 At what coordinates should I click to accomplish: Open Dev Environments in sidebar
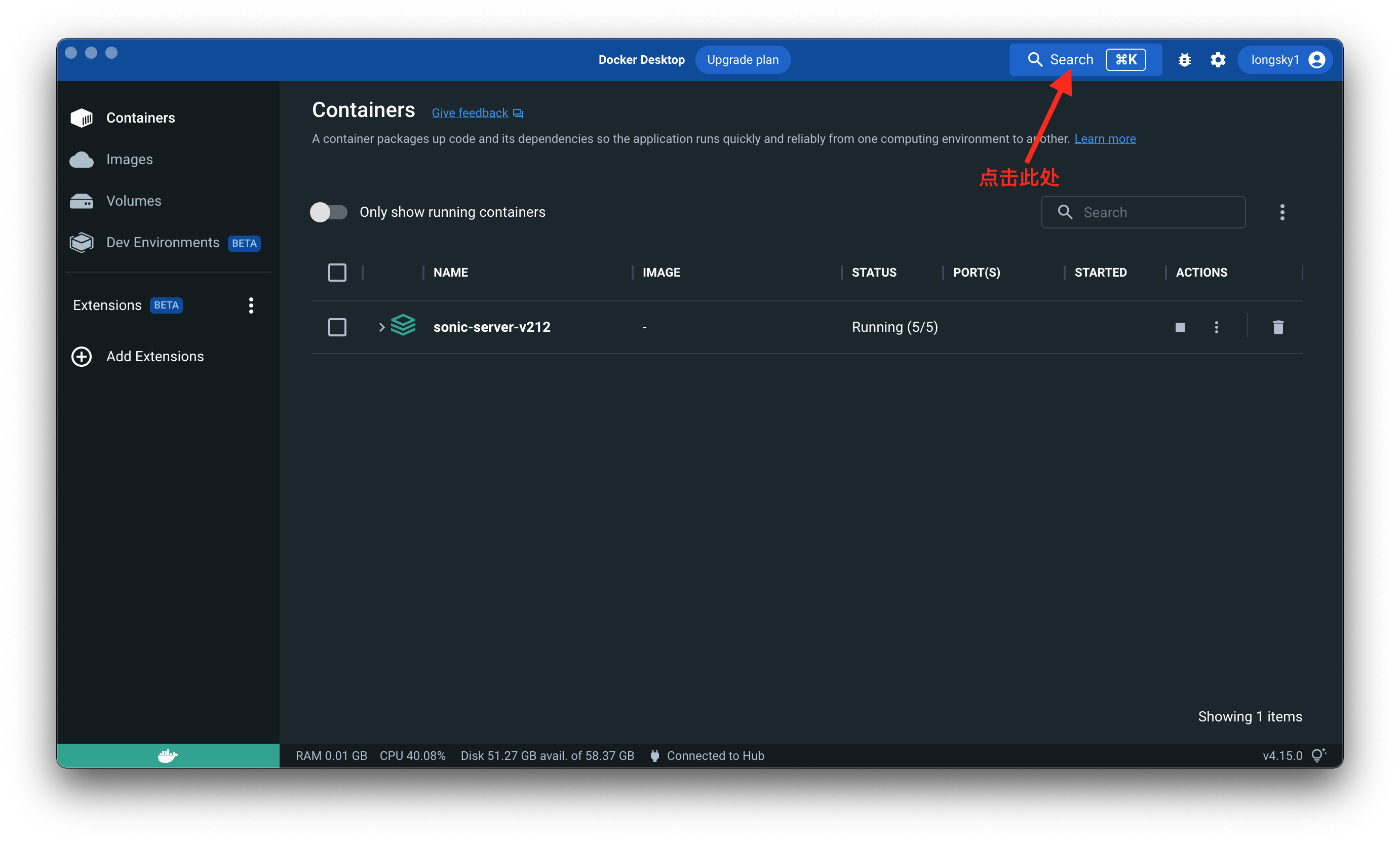pyautogui.click(x=168, y=243)
